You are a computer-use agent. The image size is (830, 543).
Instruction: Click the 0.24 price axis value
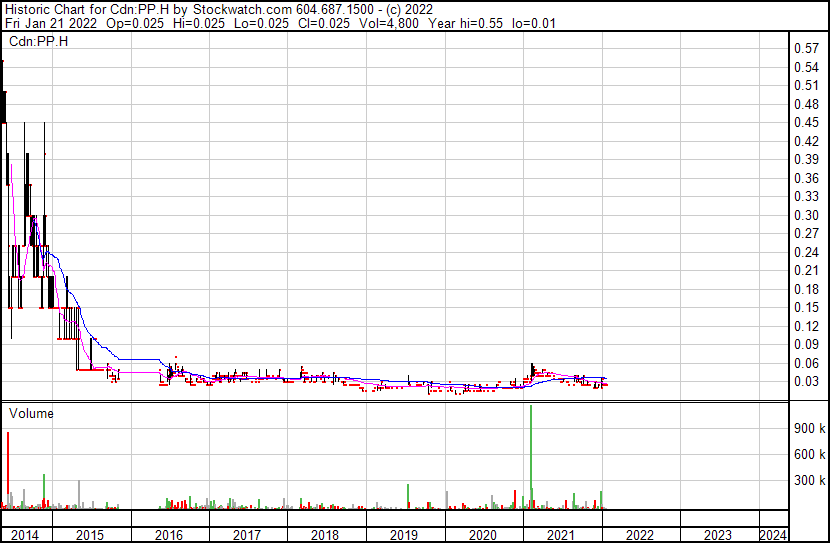point(807,252)
